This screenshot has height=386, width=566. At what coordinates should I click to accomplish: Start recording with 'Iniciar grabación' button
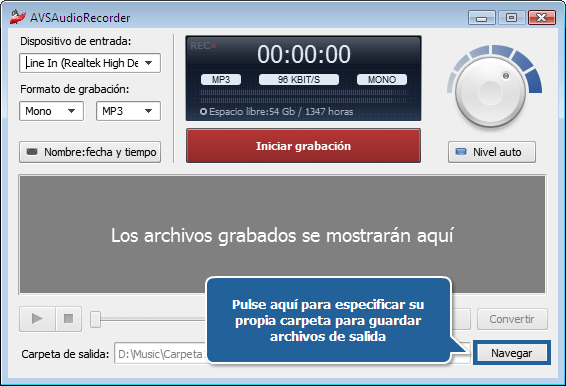click(303, 146)
